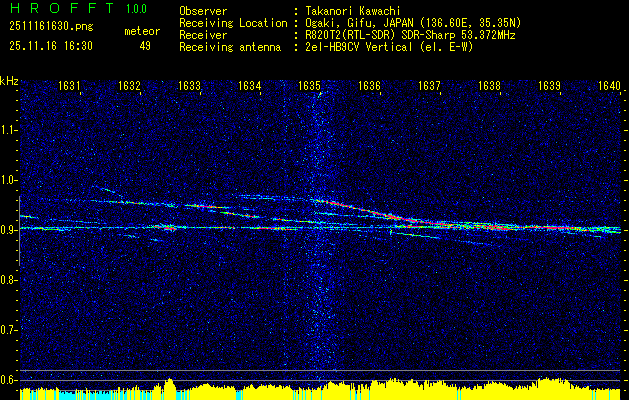Viewport: 629px width, 400px height.
Task: Click the Observer field label
Action: (203, 11)
